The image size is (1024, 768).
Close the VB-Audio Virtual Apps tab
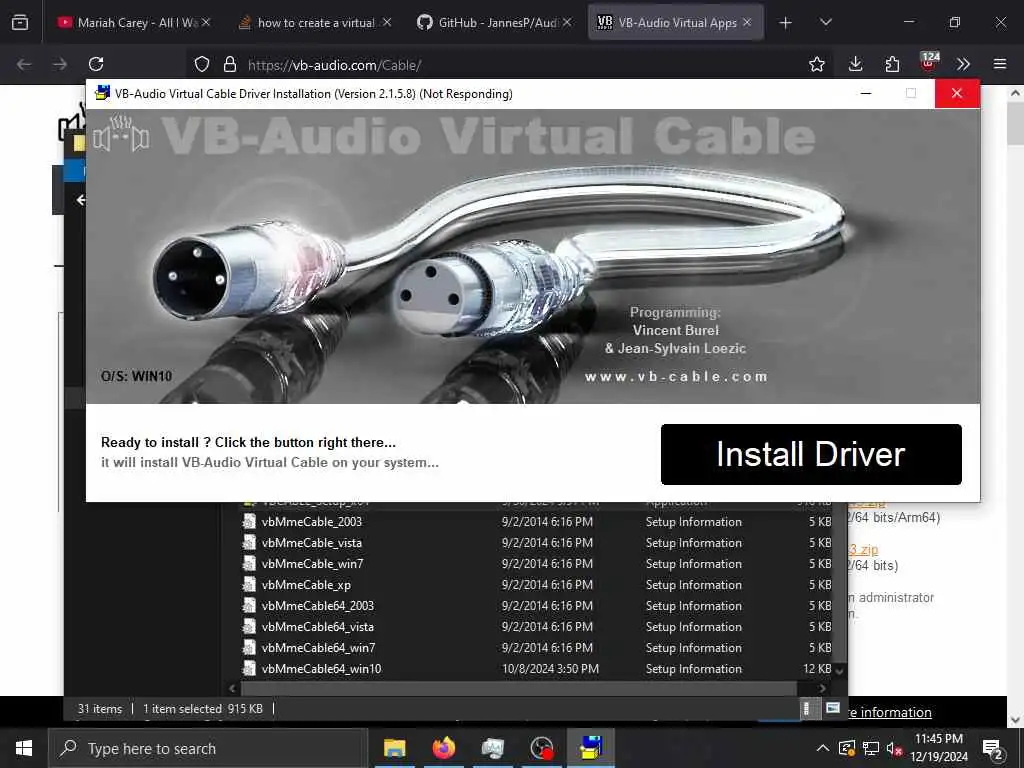(x=747, y=22)
